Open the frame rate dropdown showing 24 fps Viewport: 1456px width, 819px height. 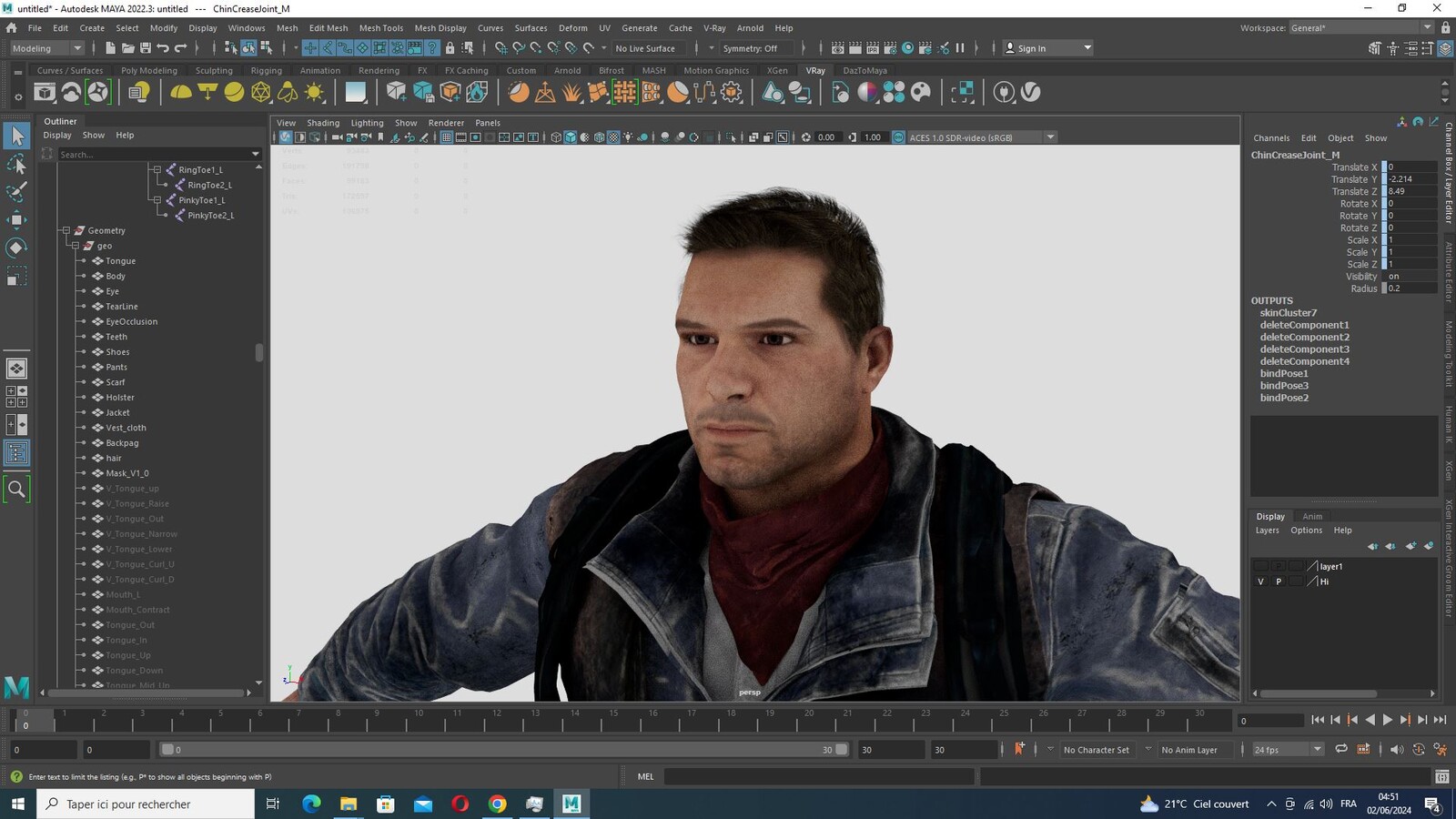click(1288, 750)
